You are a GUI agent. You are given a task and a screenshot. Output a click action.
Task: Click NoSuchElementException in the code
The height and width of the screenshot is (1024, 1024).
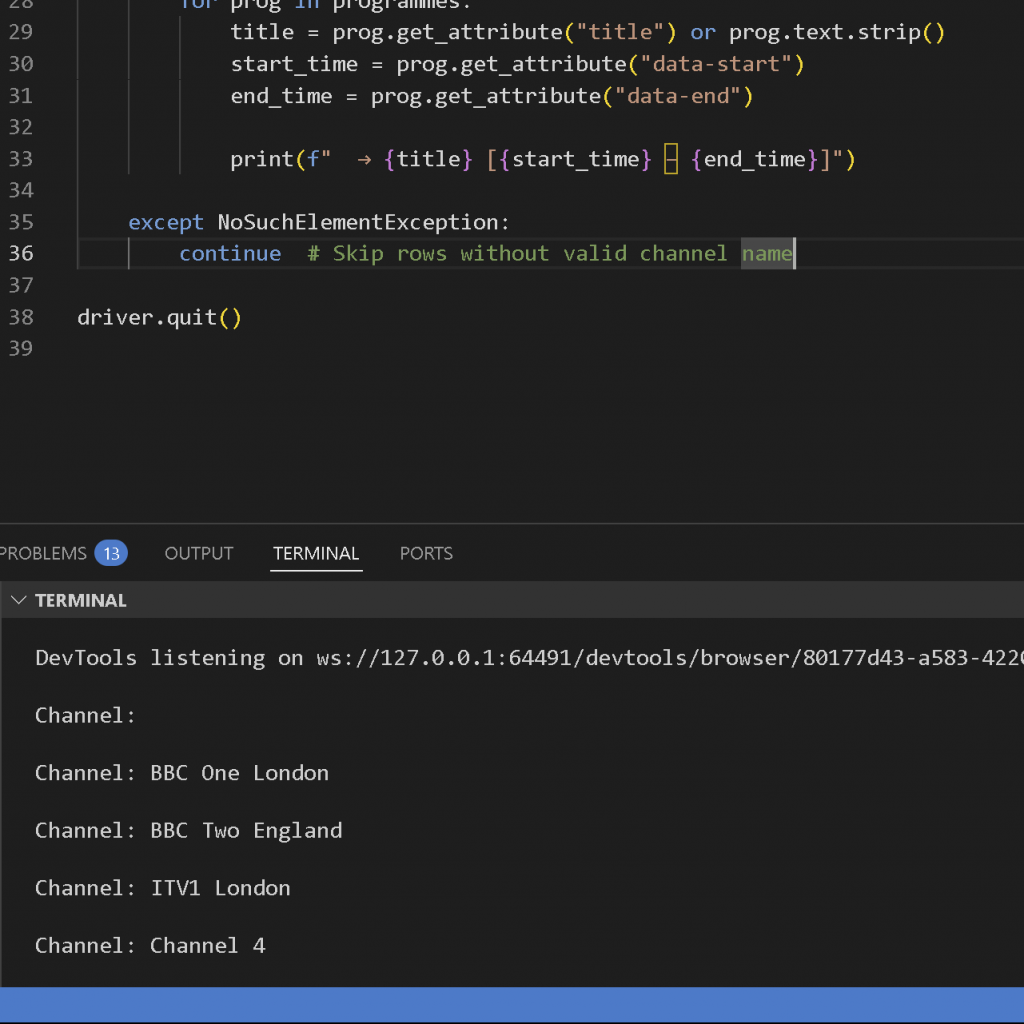point(357,222)
